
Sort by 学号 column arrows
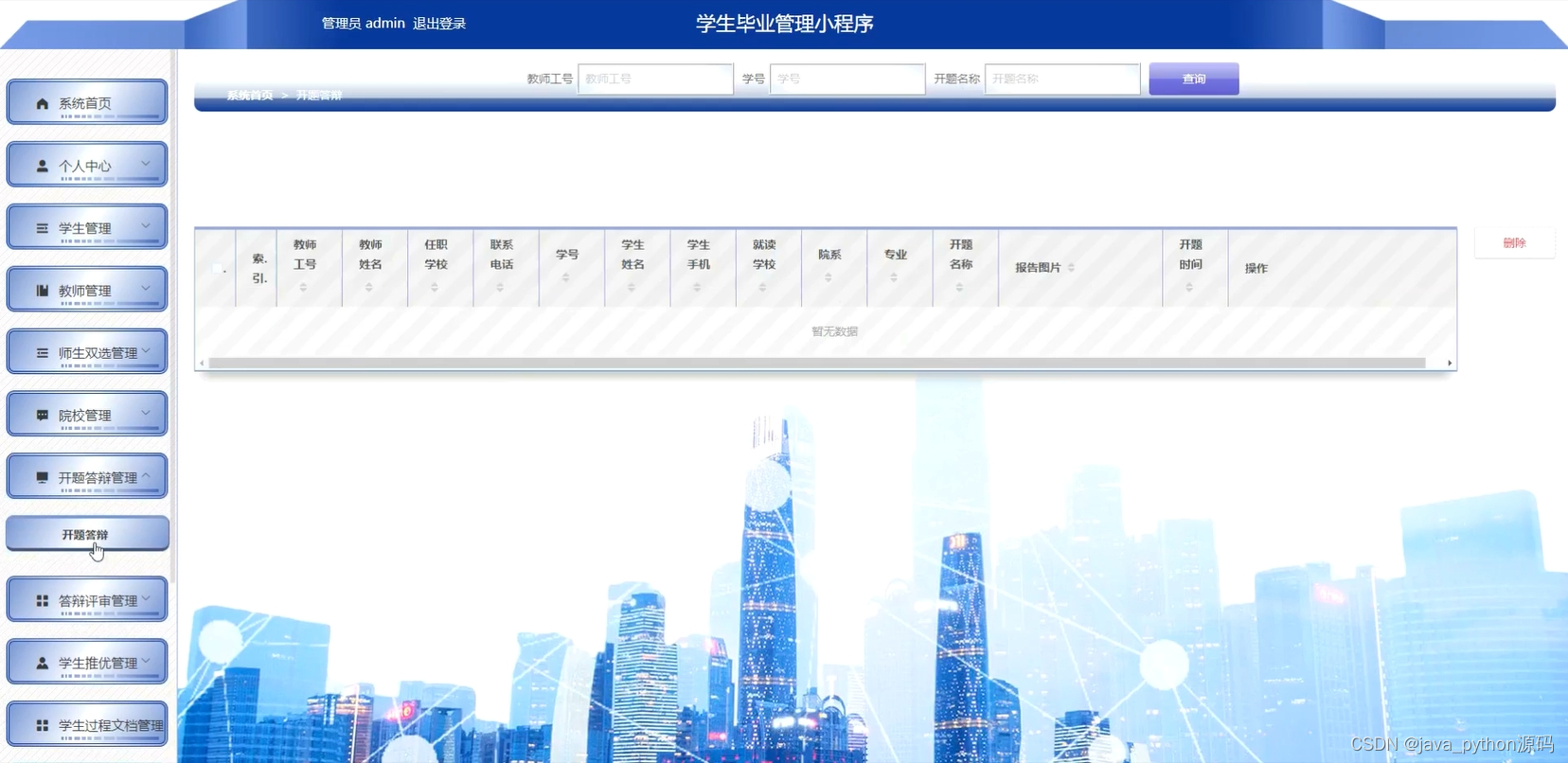(x=565, y=277)
